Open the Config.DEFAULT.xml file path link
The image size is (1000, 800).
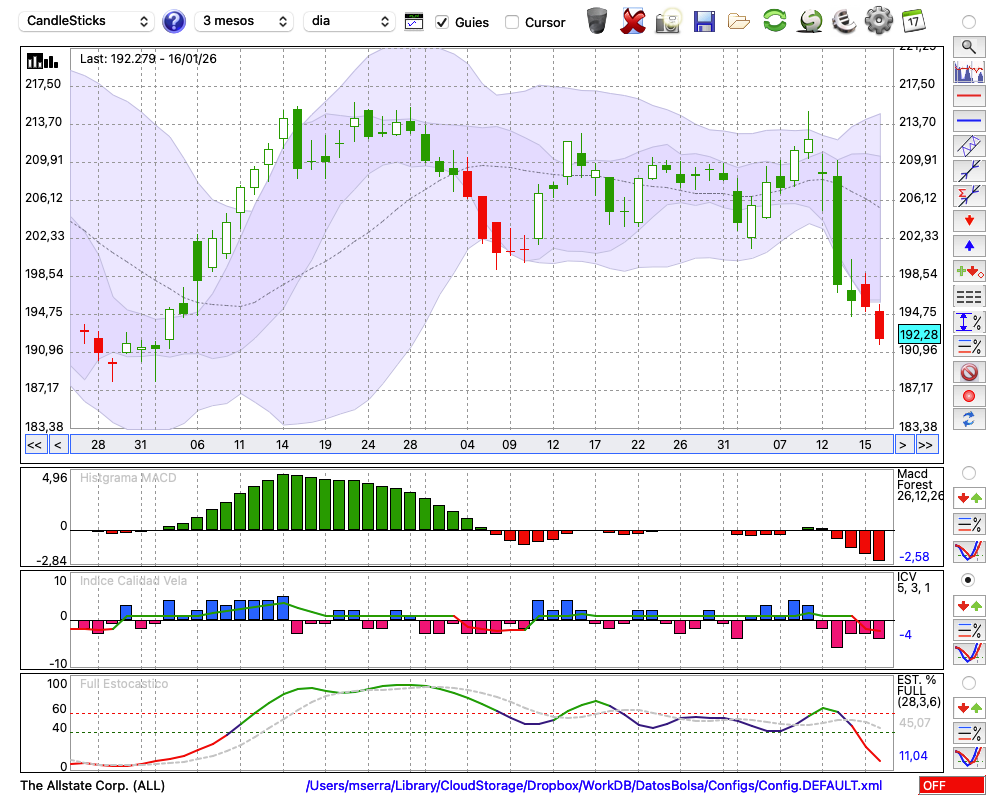pos(594,786)
